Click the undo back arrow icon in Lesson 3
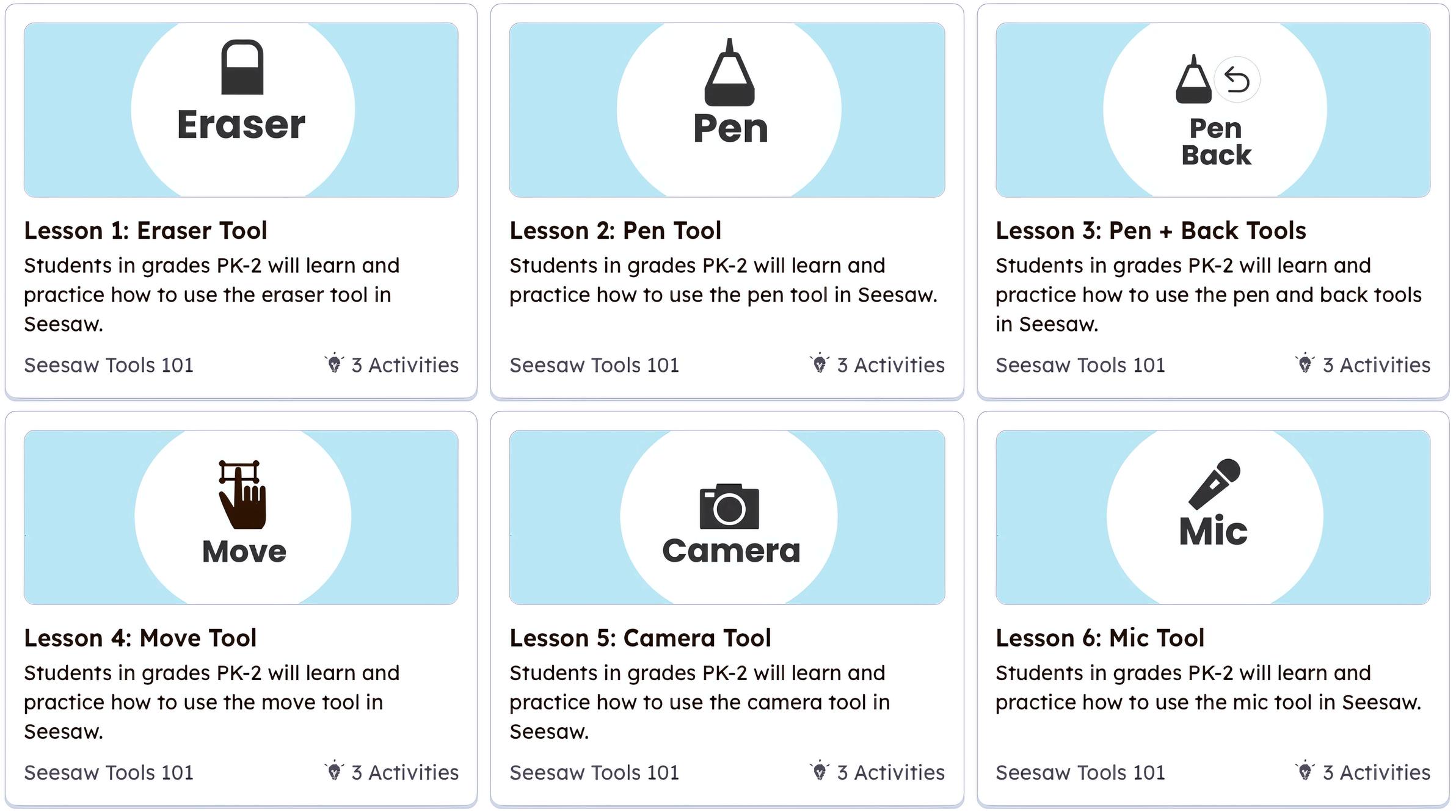Image resolution: width=1456 pixels, height=812 pixels. 1237,80
